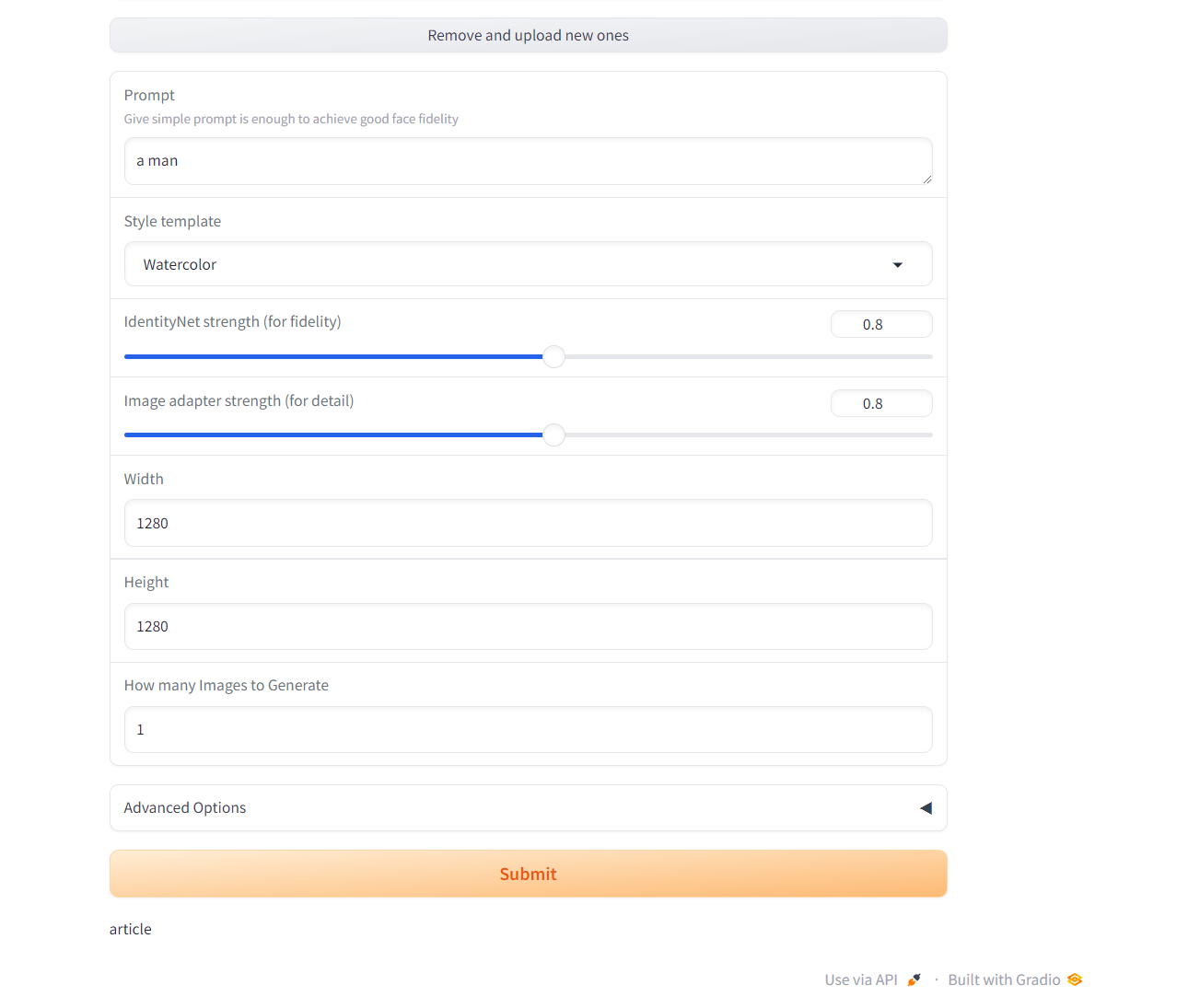Open the Built with Gradio link
1200x1008 pixels.
[1002, 979]
